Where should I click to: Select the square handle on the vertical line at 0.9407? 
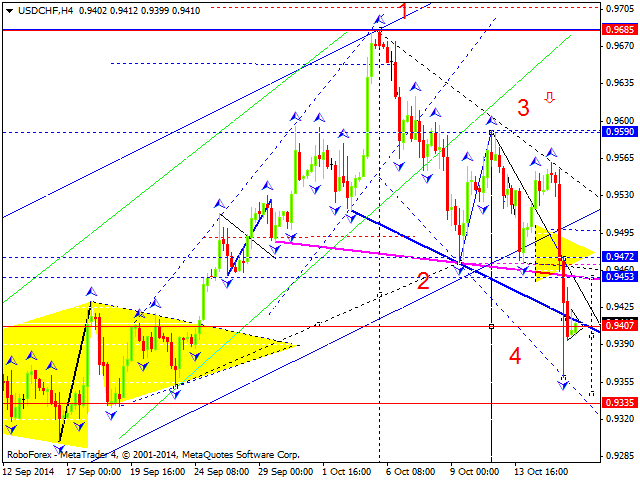click(491, 326)
